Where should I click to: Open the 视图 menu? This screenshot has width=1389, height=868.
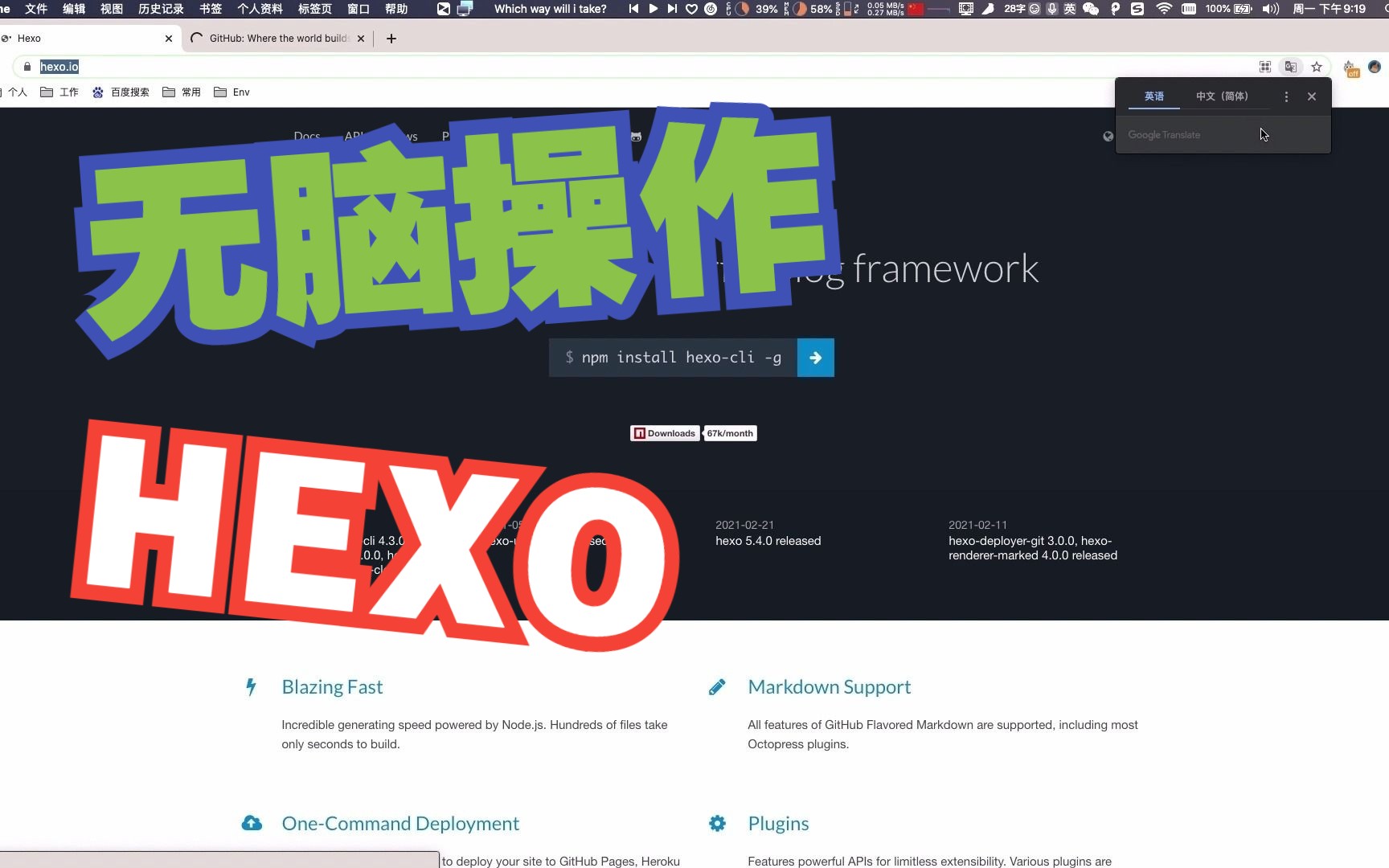point(112,9)
